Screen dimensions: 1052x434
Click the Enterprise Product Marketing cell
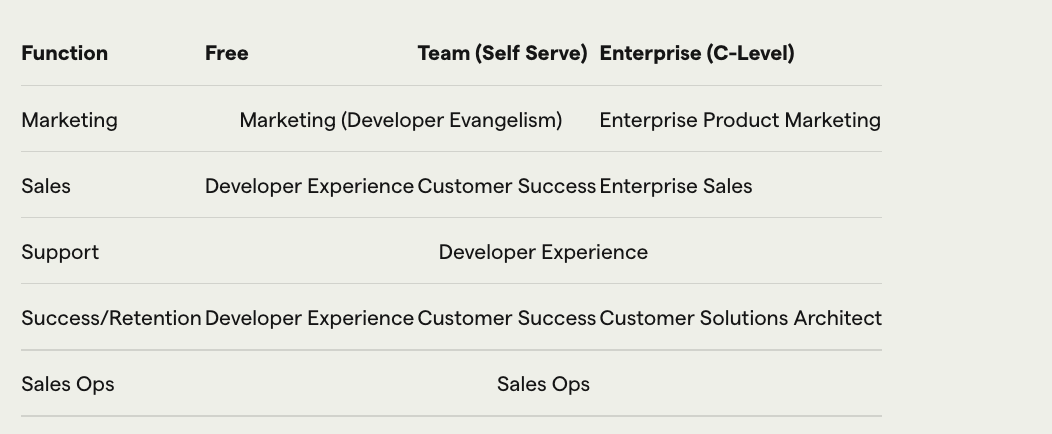pyautogui.click(x=740, y=120)
